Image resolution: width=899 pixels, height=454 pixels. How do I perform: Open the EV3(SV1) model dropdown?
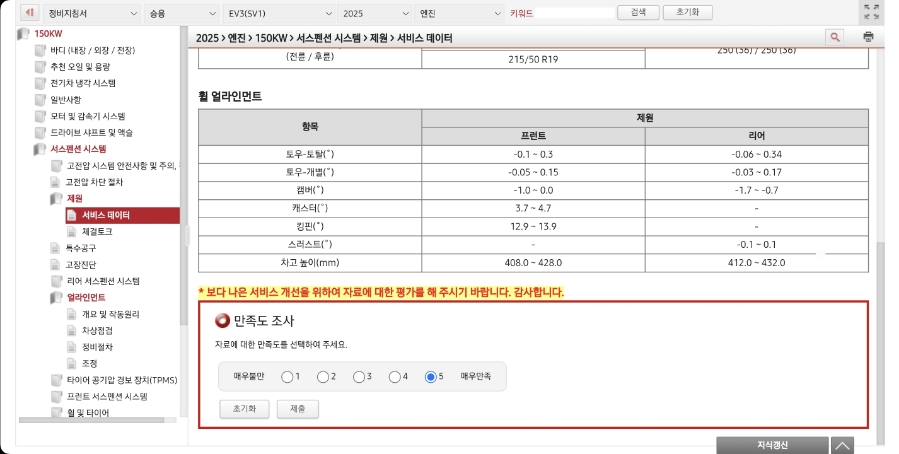point(279,13)
